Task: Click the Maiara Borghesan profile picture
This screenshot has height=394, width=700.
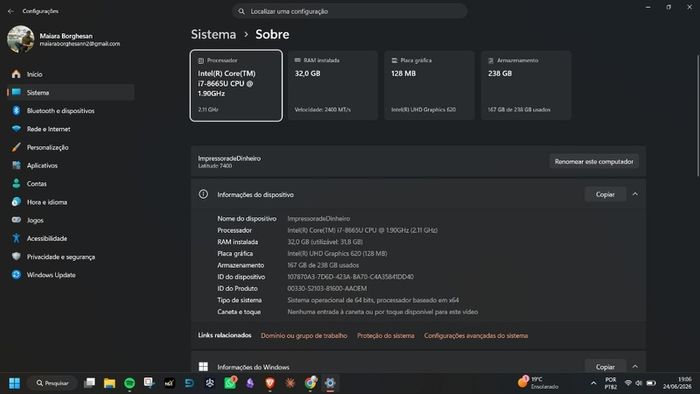Action: pyautogui.click(x=21, y=39)
